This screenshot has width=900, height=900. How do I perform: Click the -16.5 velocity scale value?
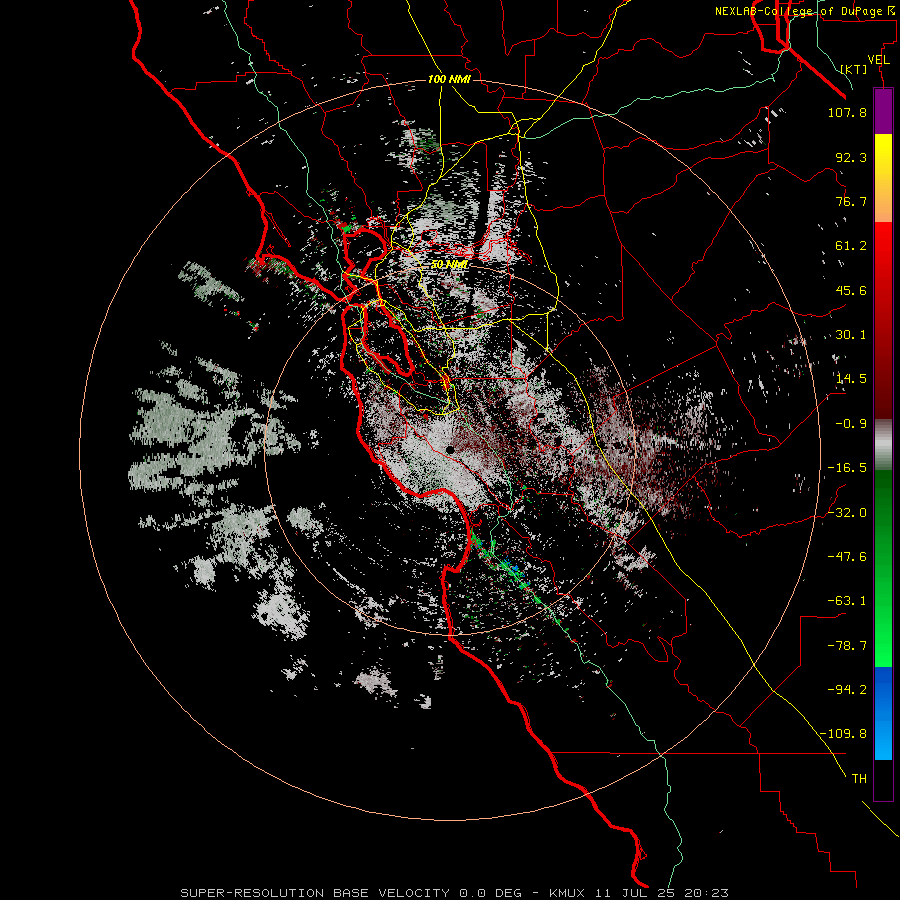pyautogui.click(x=847, y=468)
